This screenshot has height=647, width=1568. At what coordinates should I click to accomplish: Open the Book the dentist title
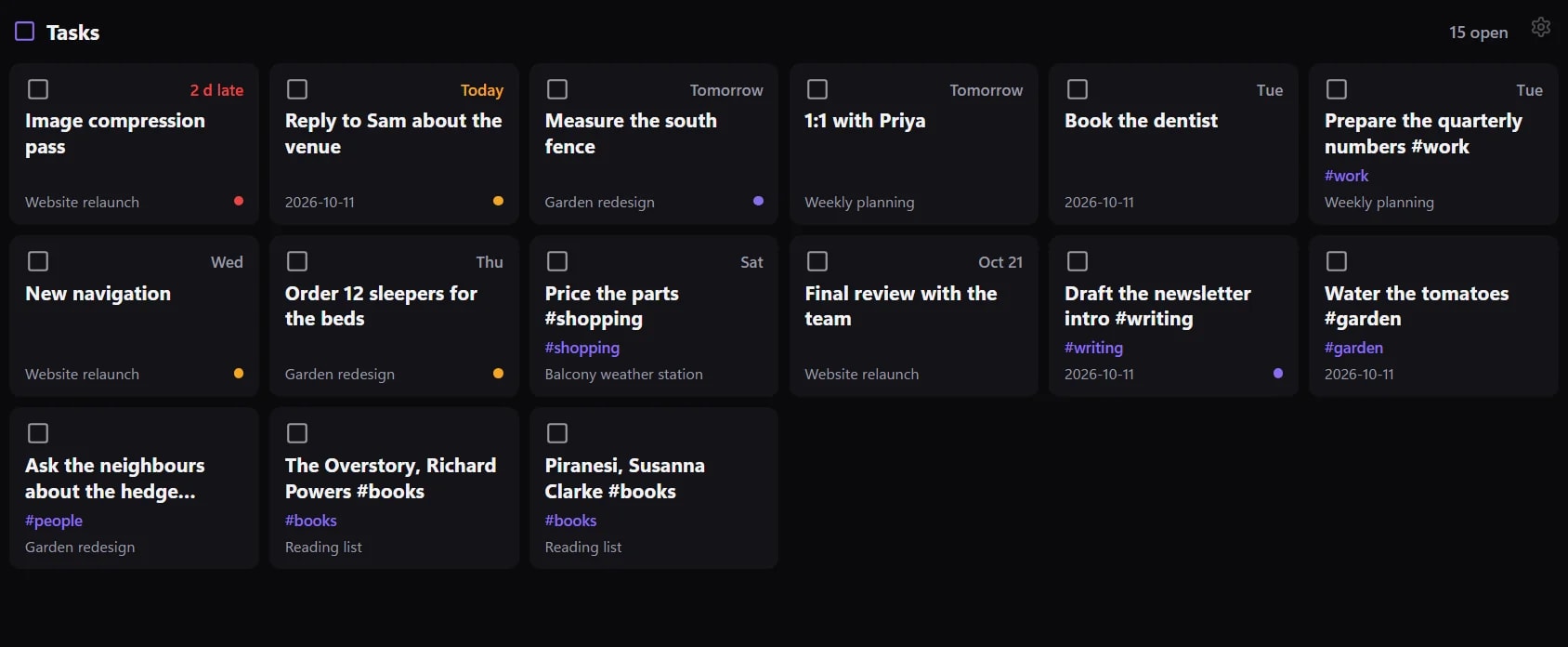(1141, 121)
